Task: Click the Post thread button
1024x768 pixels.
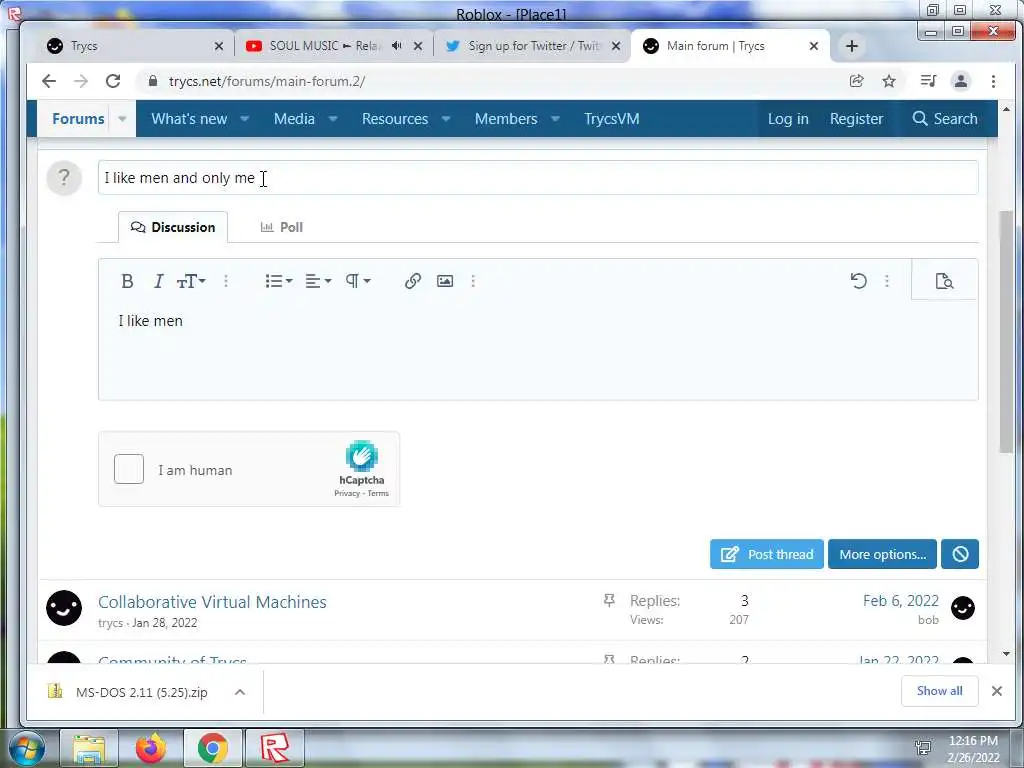Action: click(x=767, y=554)
